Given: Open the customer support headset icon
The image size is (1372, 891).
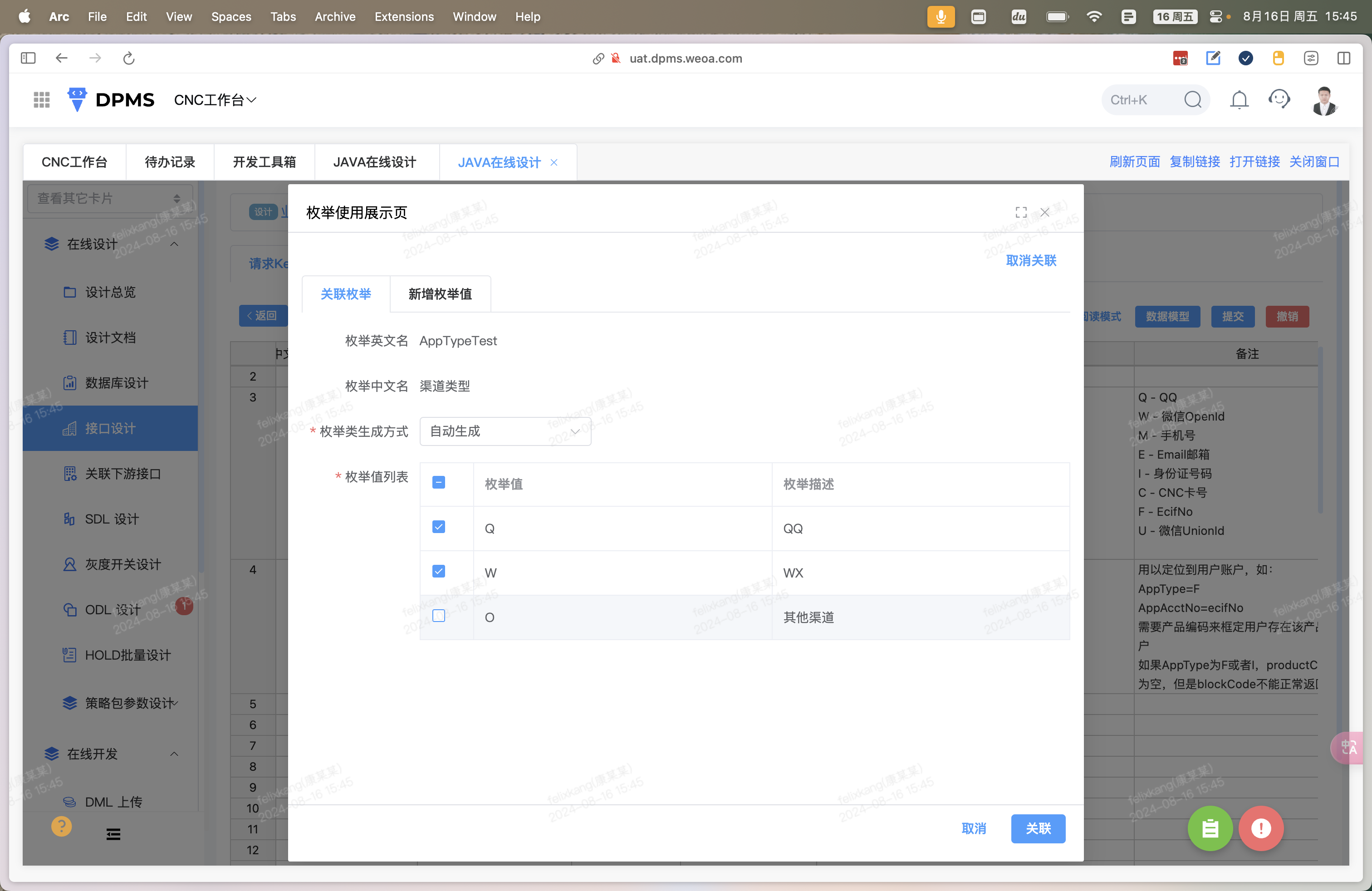Looking at the screenshot, I should [1279, 99].
